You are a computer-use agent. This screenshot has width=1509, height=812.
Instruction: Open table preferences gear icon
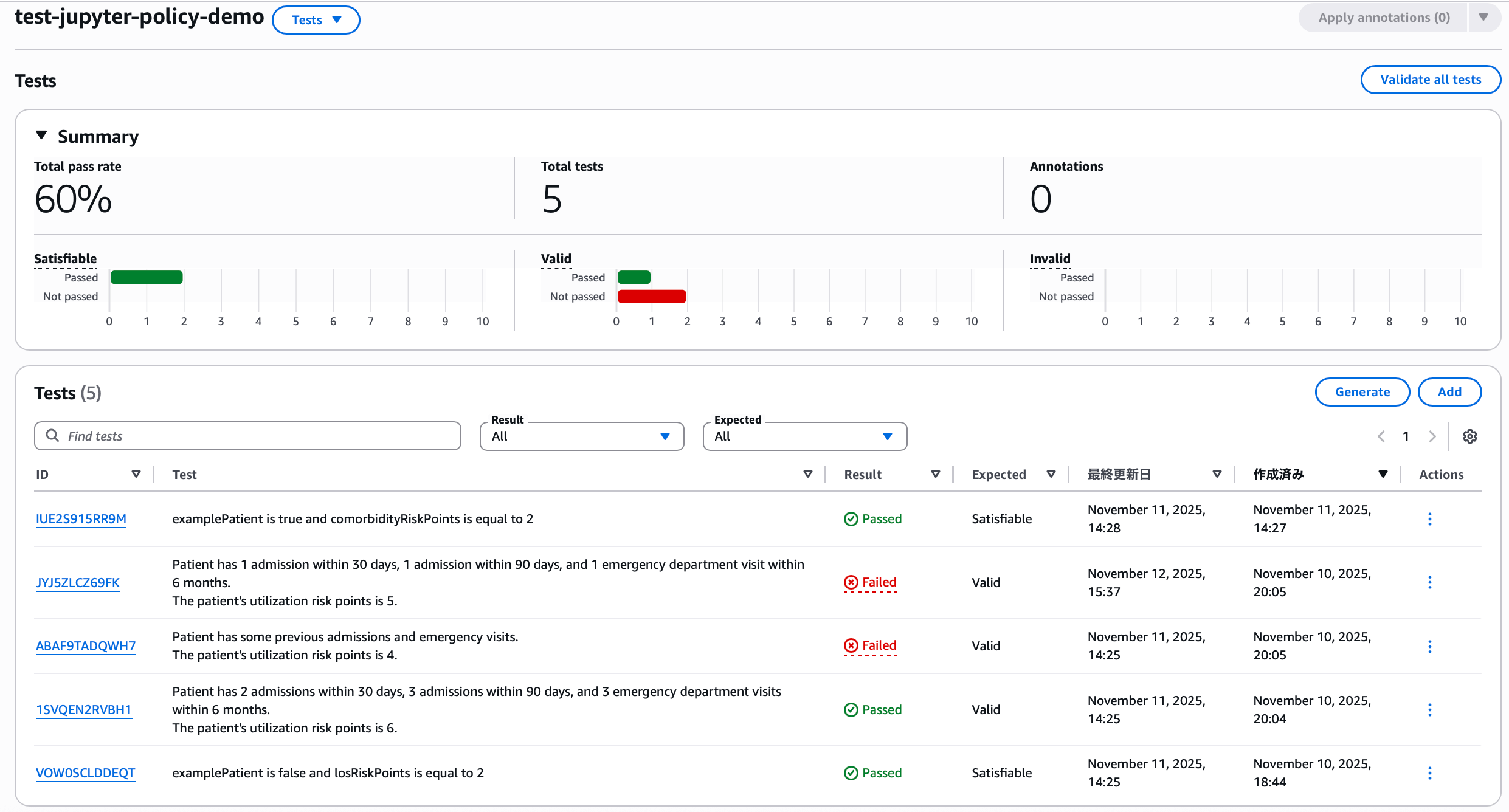[1469, 436]
